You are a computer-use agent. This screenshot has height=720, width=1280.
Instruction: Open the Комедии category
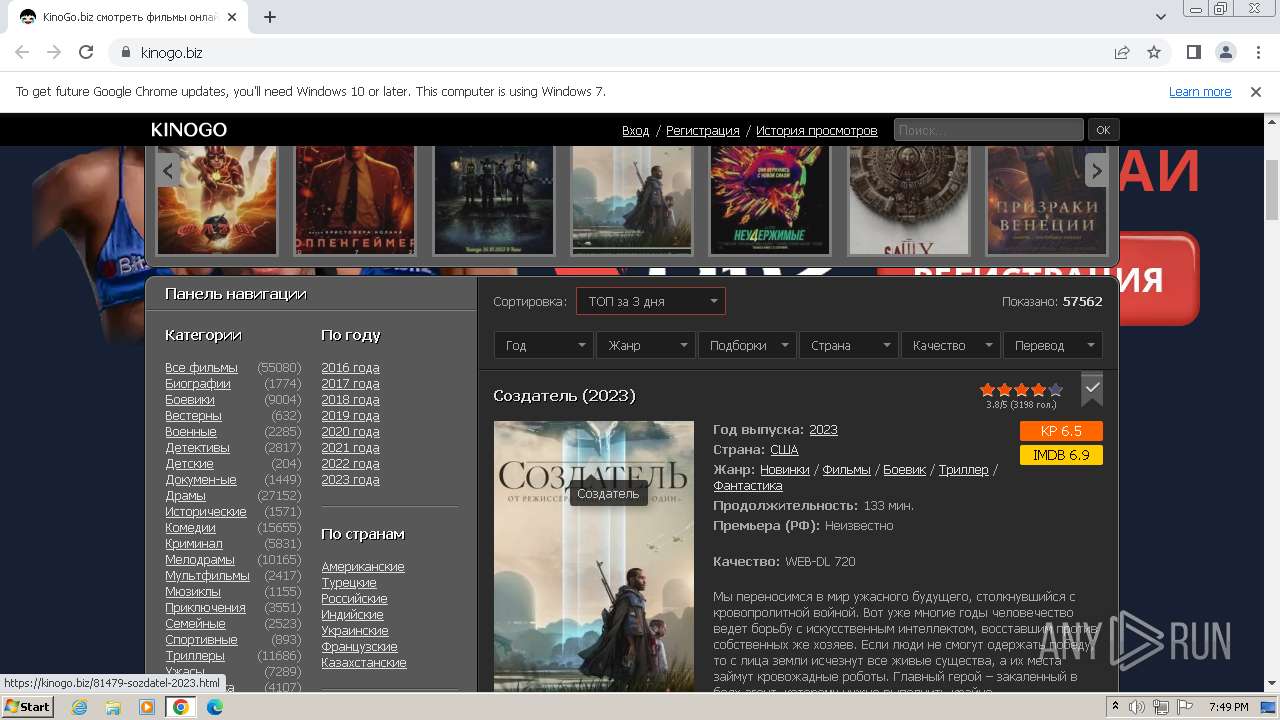pos(190,528)
